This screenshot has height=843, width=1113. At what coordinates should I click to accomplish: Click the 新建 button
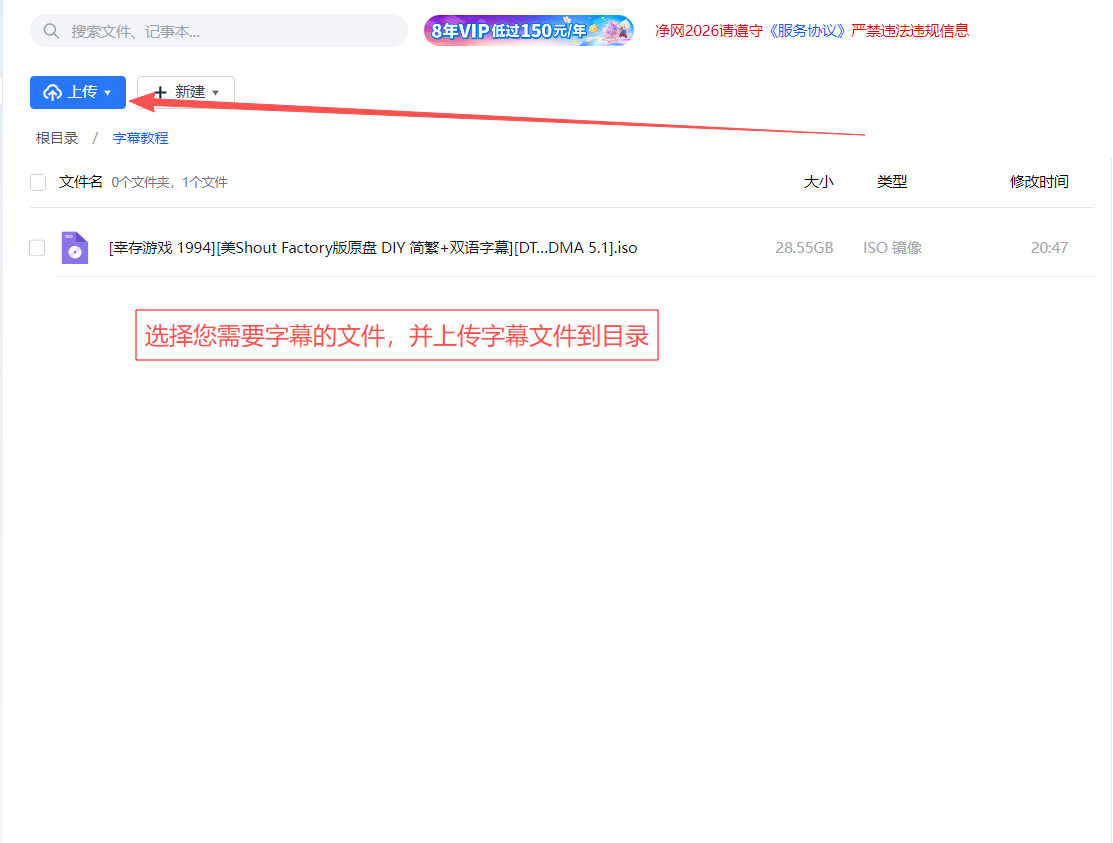[186, 92]
